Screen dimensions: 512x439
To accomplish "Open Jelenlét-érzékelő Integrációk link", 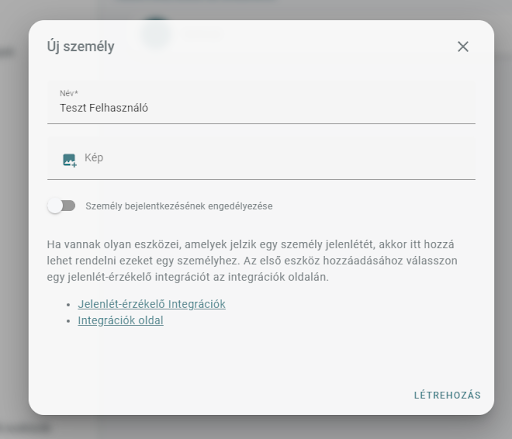I will (x=152, y=304).
